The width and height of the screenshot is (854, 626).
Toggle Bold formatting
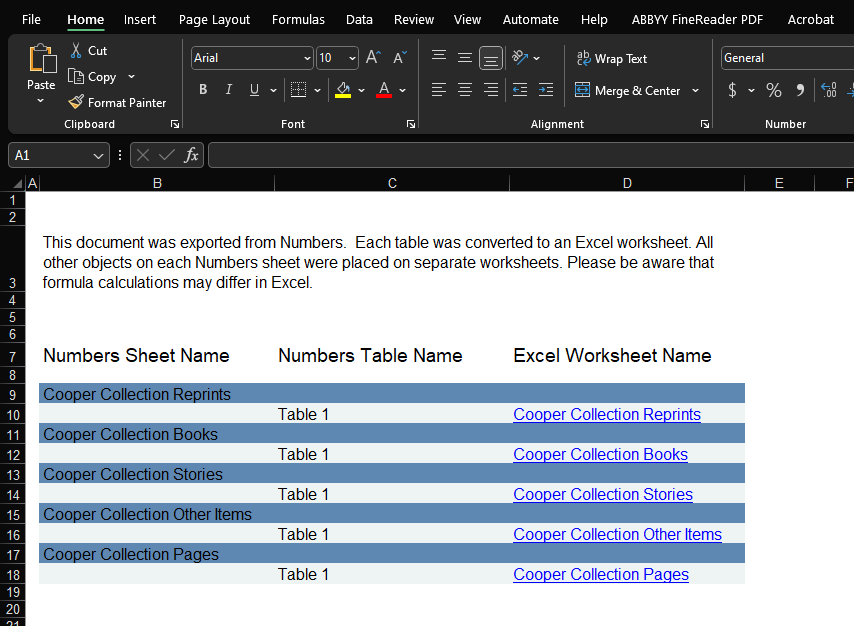pos(203,90)
